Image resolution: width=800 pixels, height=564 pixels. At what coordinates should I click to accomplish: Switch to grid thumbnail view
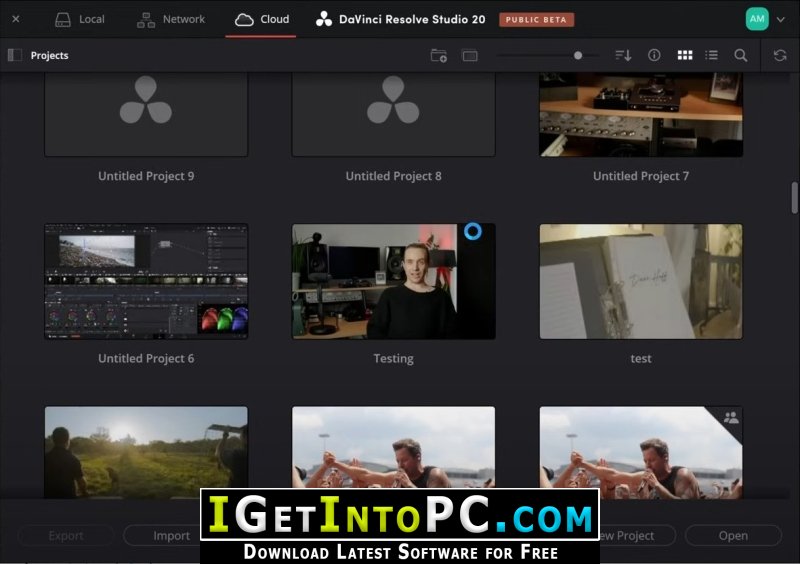click(x=685, y=55)
